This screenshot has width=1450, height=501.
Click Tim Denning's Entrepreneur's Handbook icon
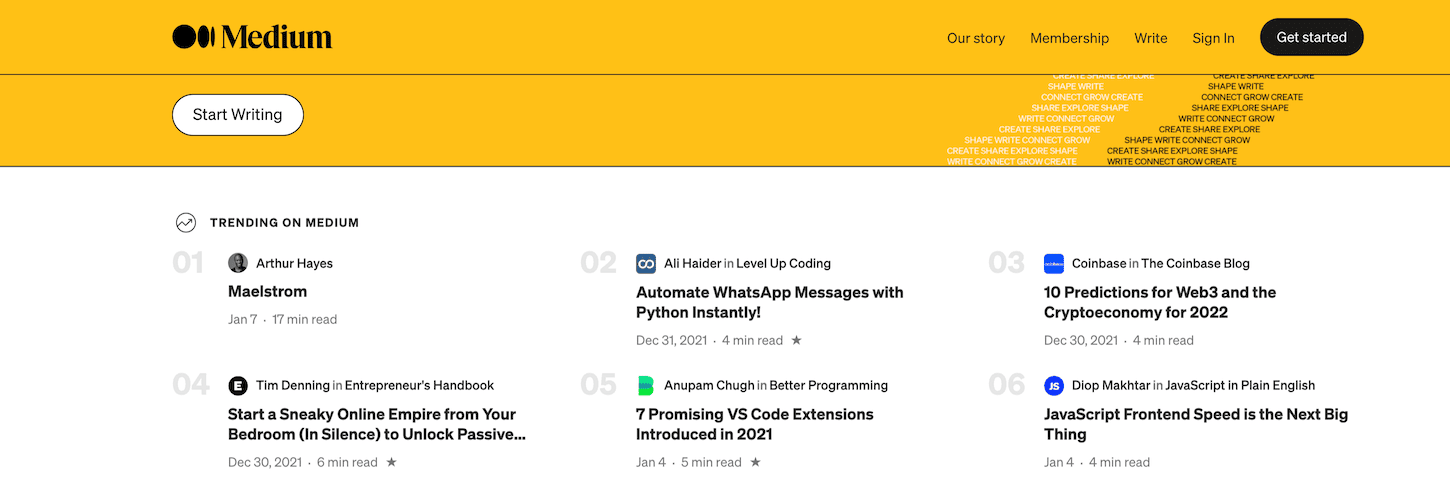[238, 385]
